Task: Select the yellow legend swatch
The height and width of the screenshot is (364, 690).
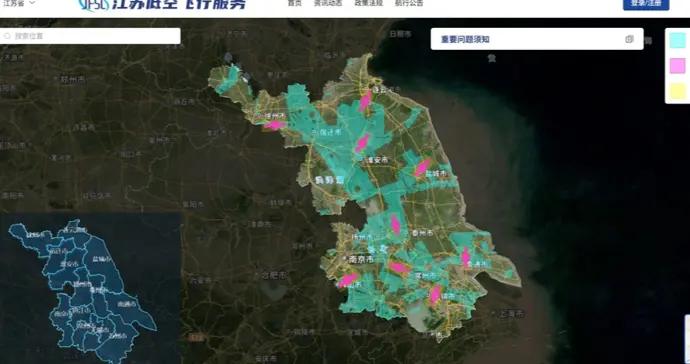Action: click(678, 91)
